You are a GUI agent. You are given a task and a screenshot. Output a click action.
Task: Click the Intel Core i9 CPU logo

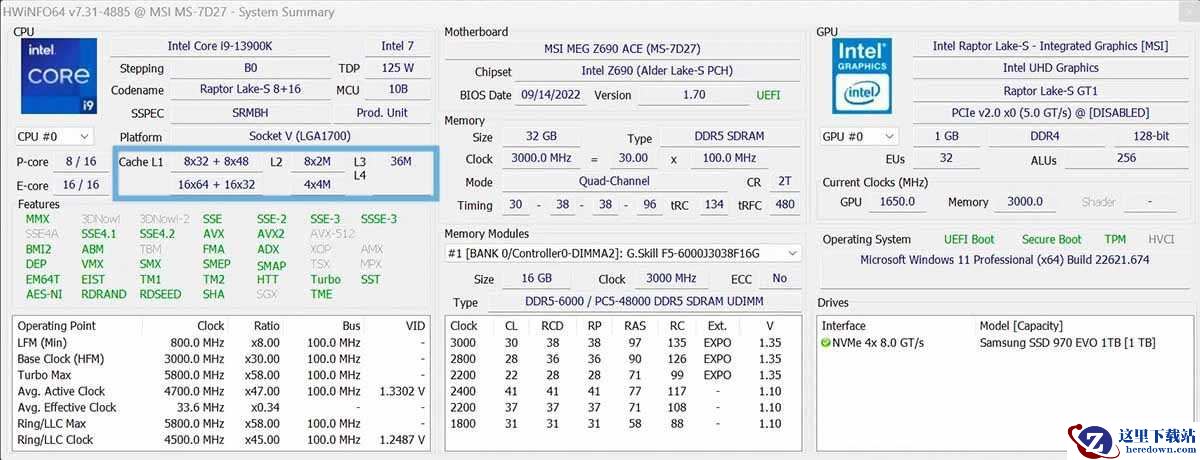click(59, 77)
